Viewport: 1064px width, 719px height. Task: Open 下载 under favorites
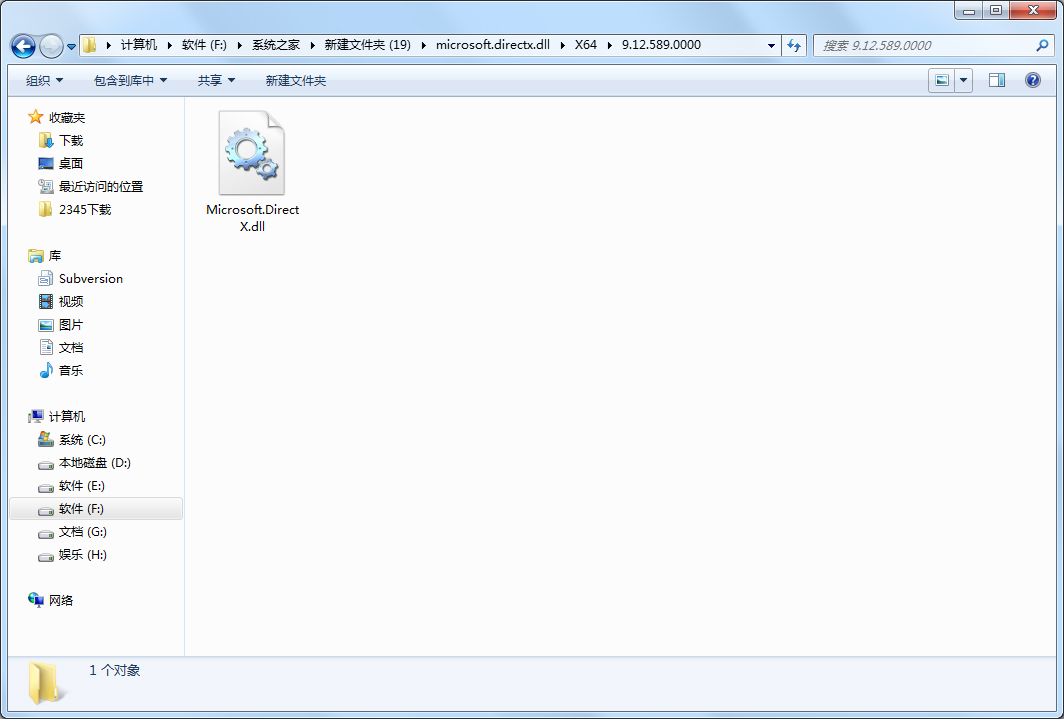(x=70, y=140)
